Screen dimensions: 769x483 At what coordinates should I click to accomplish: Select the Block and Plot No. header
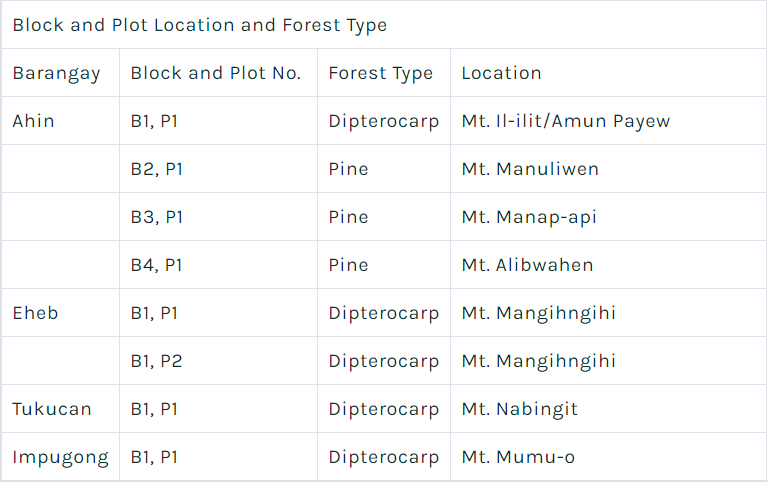click(x=216, y=73)
